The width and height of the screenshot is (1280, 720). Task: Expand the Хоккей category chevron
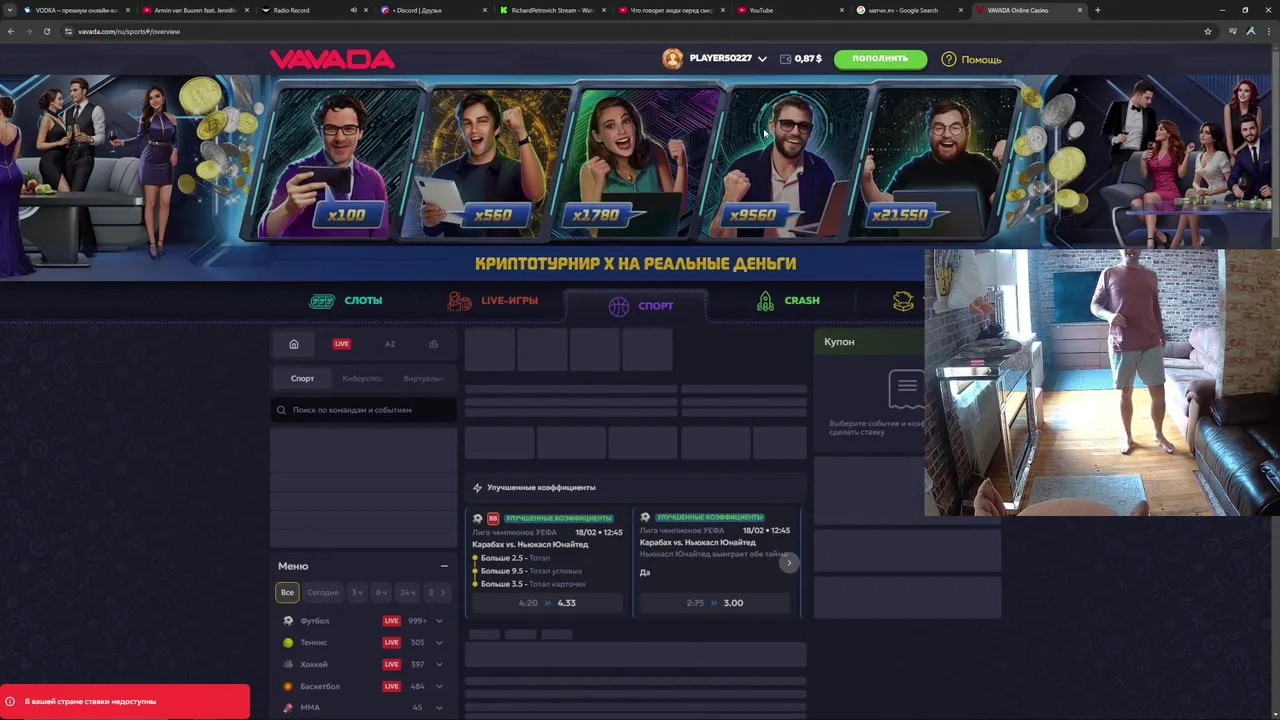[439, 664]
